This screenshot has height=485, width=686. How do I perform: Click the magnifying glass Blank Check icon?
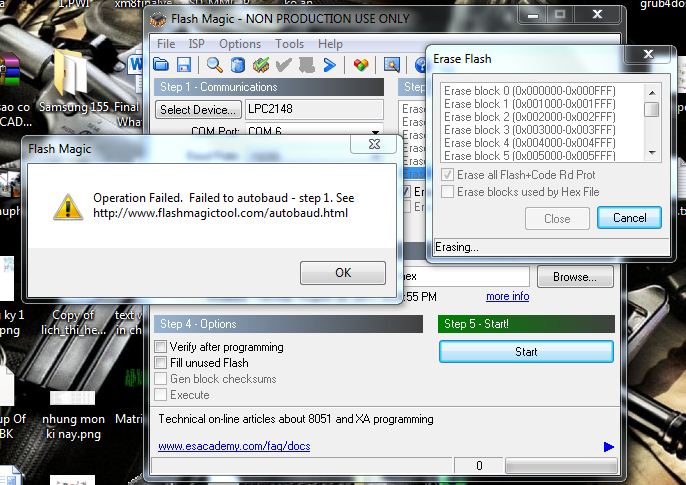(214, 65)
